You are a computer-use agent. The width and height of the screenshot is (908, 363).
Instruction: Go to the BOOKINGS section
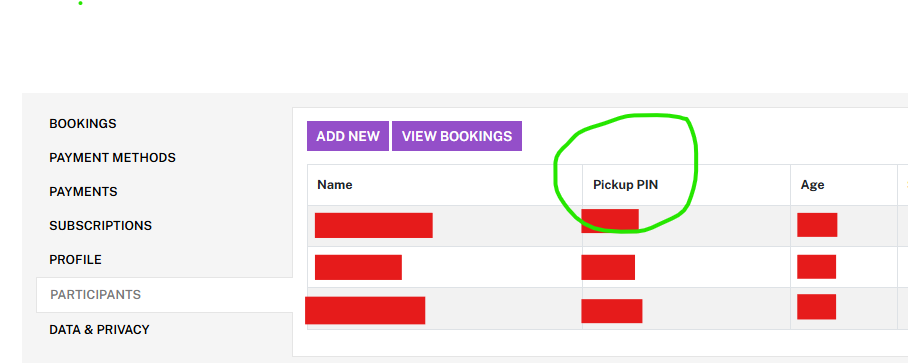[x=83, y=124]
